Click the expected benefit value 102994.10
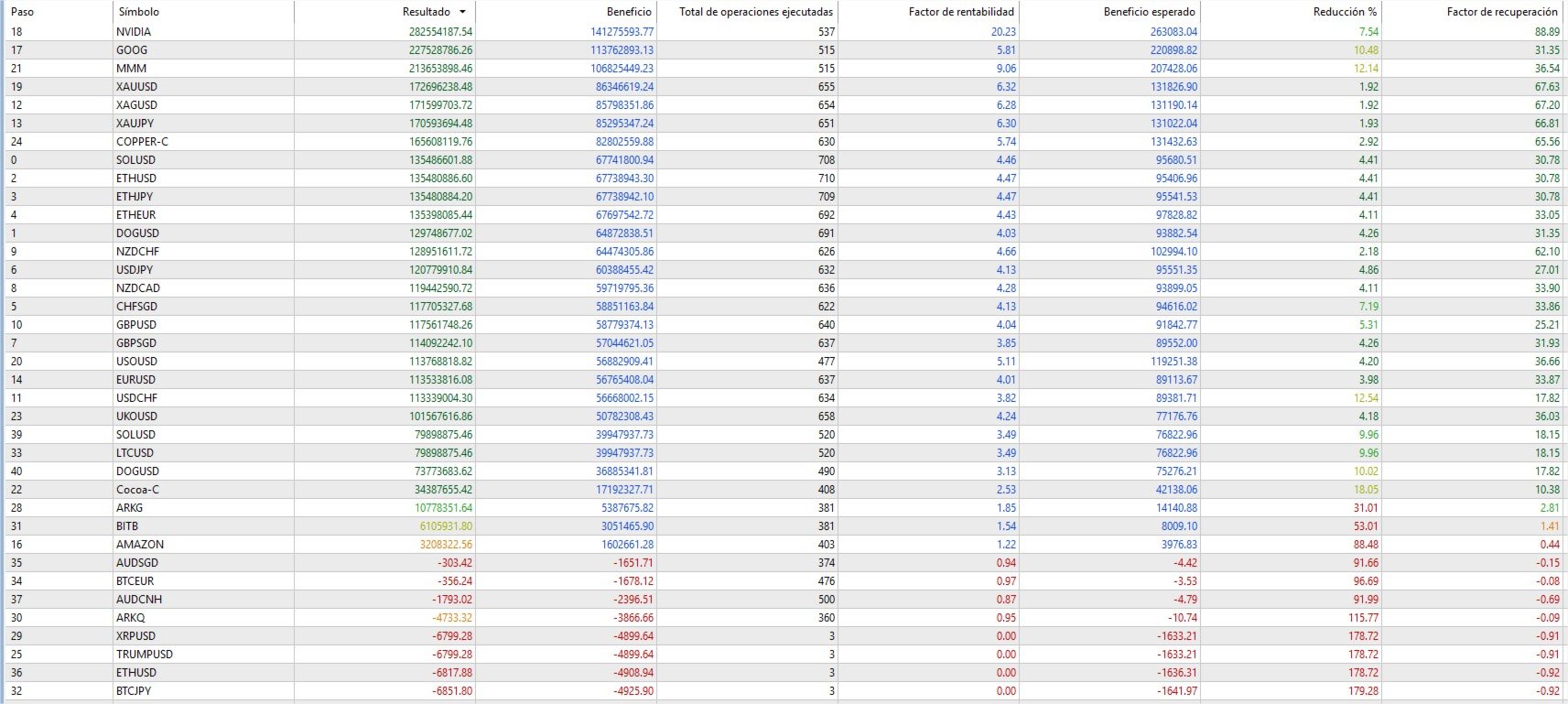 pyautogui.click(x=1173, y=251)
